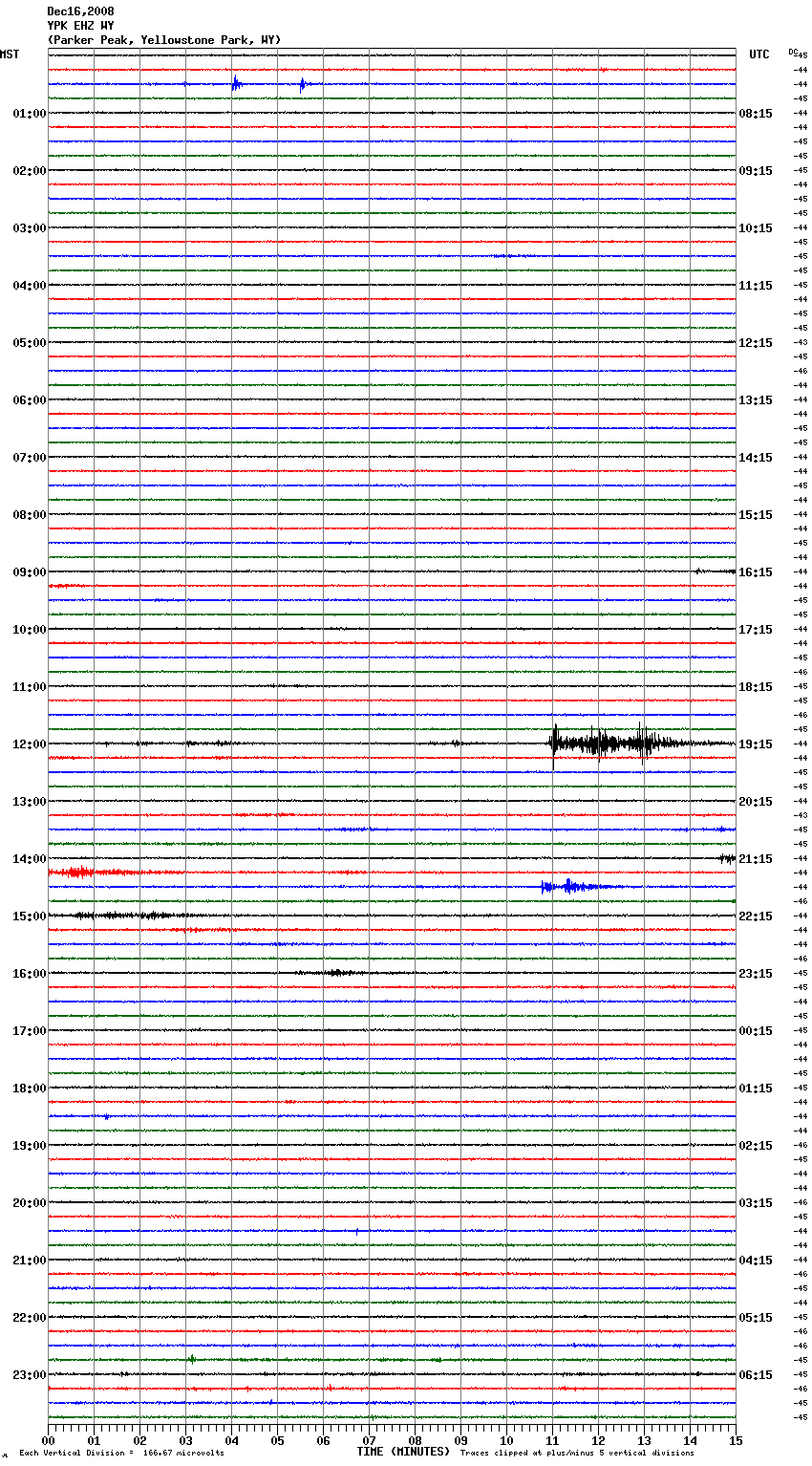
Task: Select the 09:00 MST row label
Action: pyautogui.click(x=30, y=572)
